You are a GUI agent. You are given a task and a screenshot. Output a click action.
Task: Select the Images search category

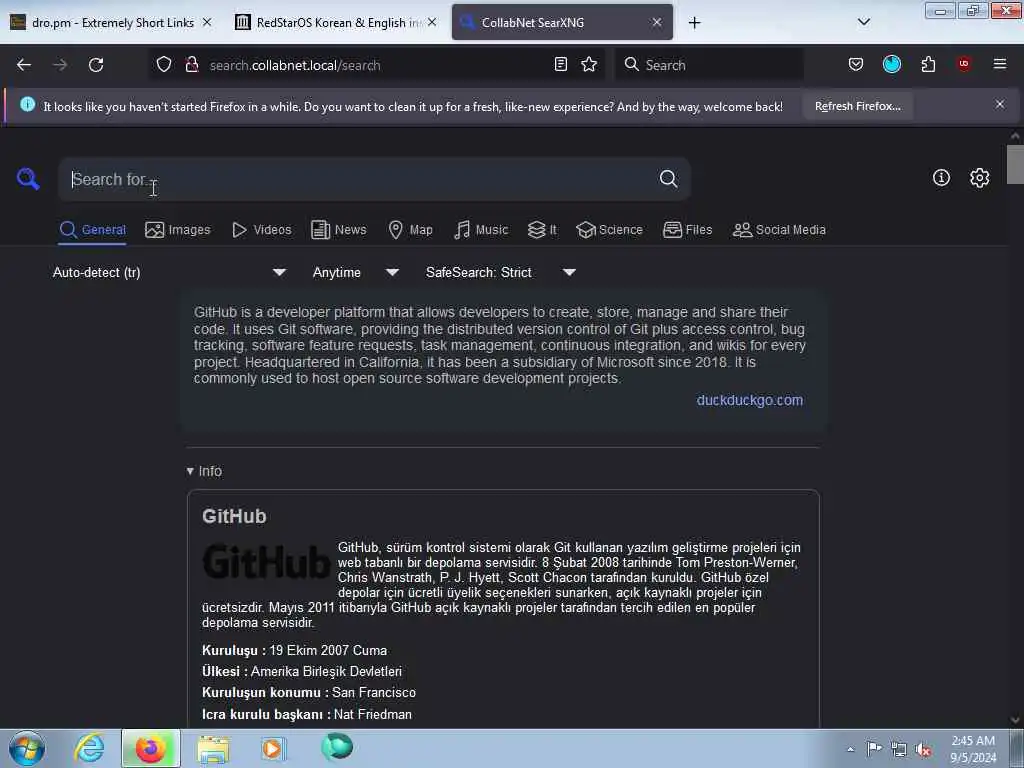178,230
